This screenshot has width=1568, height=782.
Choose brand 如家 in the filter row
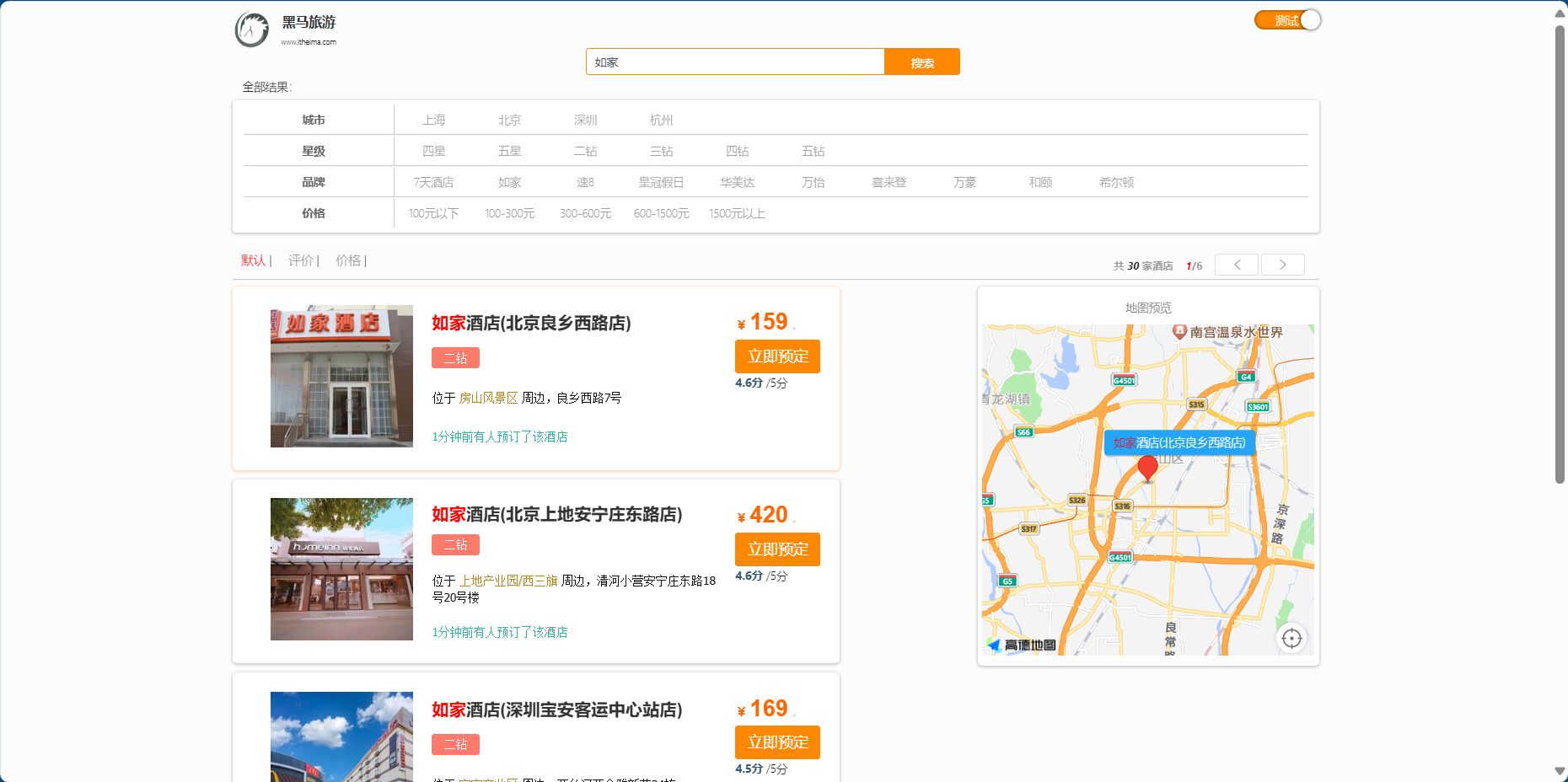click(510, 182)
